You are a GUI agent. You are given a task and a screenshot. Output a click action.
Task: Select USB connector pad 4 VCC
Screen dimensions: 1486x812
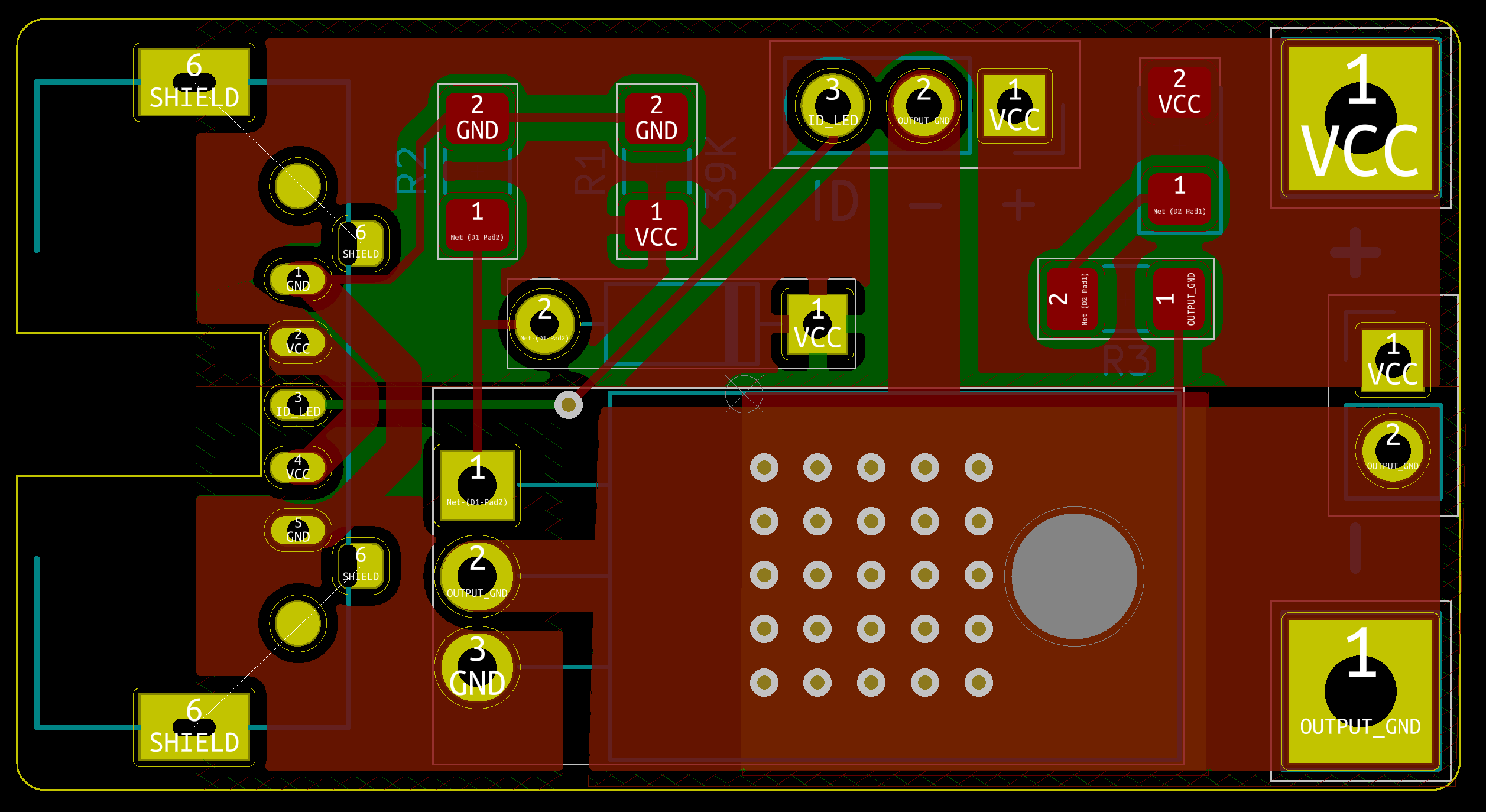coord(298,467)
